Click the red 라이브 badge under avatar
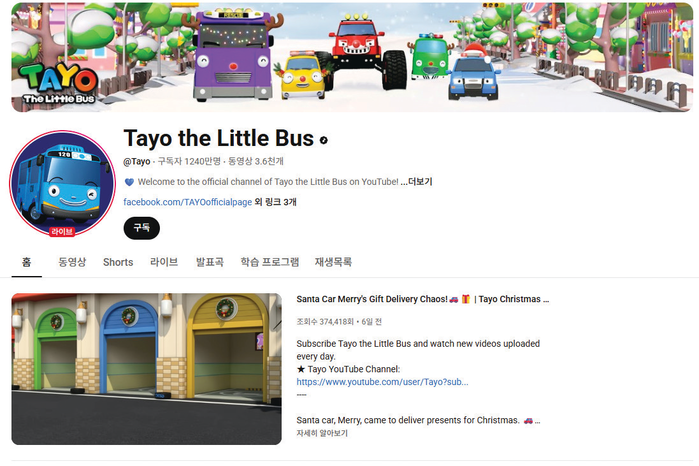 tap(62, 231)
